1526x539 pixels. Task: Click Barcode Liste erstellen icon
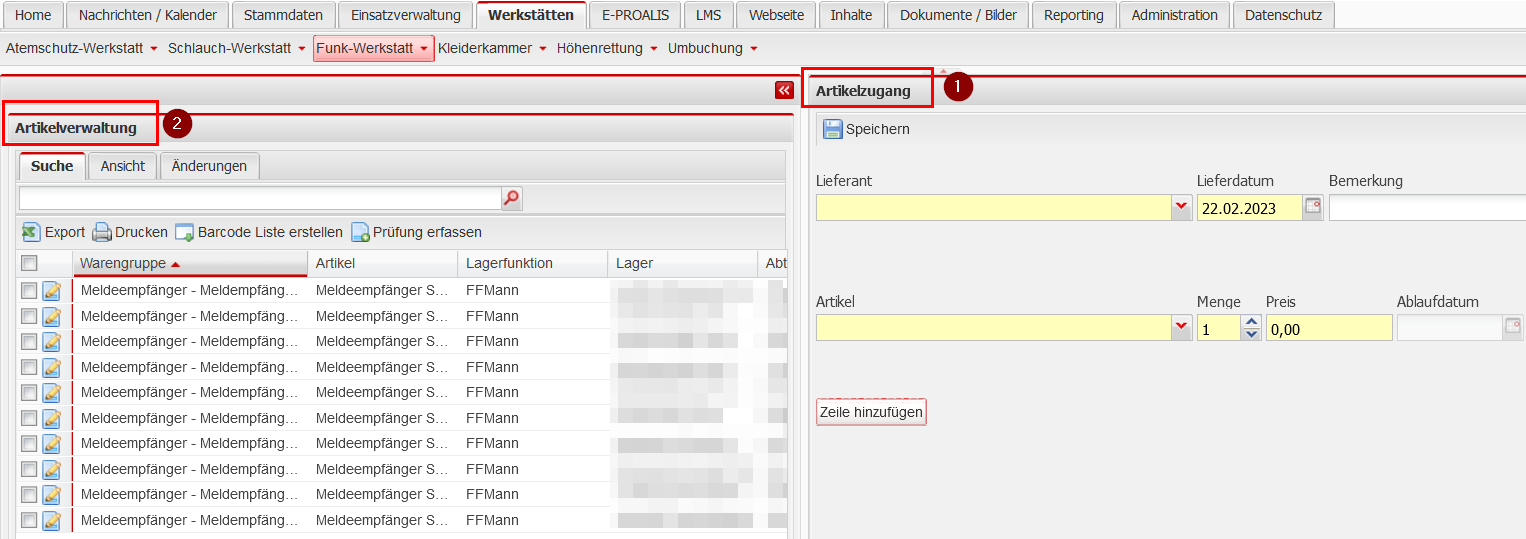(184, 232)
